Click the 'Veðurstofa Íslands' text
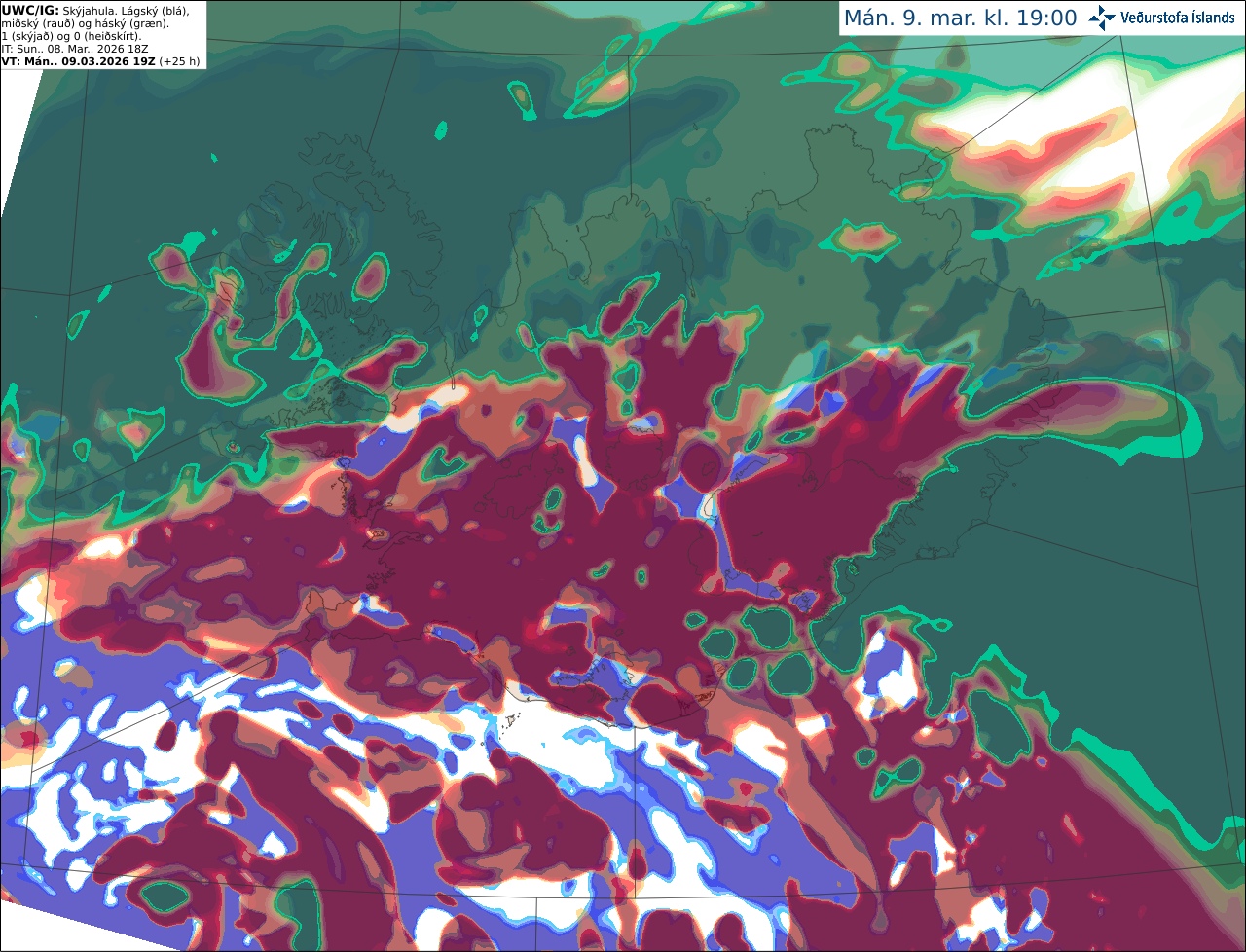The width and height of the screenshot is (1246, 952). click(x=1177, y=18)
